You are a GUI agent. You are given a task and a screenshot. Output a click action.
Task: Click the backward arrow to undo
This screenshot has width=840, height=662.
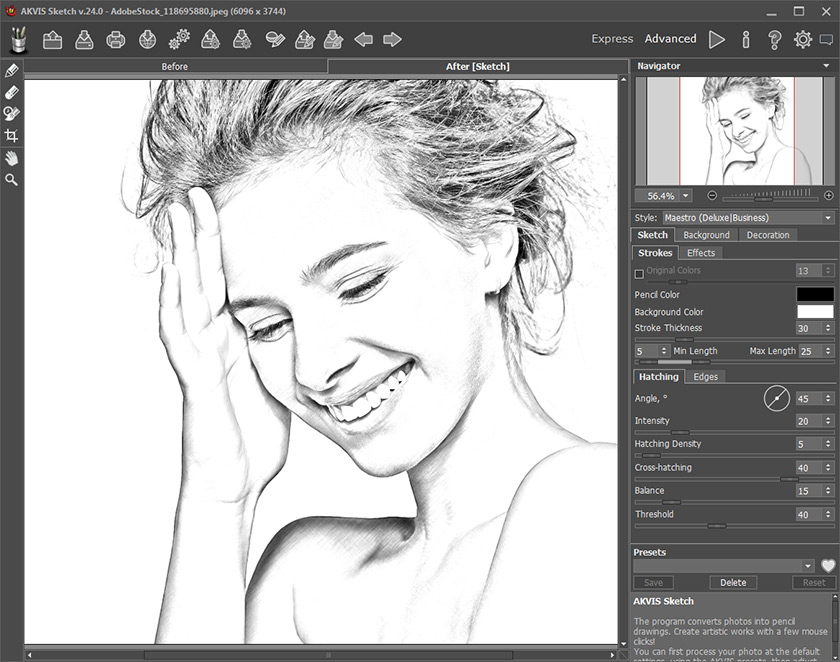[364, 39]
